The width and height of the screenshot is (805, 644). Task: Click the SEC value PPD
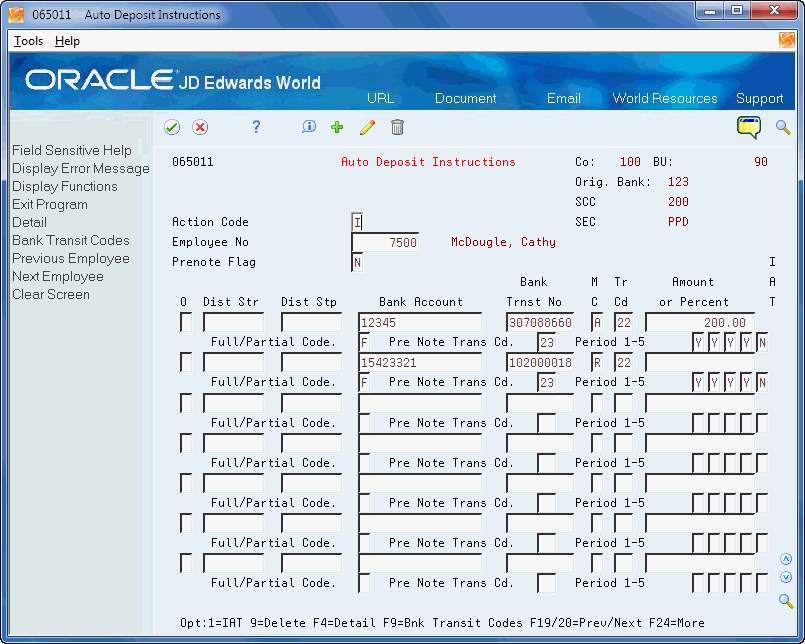[678, 222]
